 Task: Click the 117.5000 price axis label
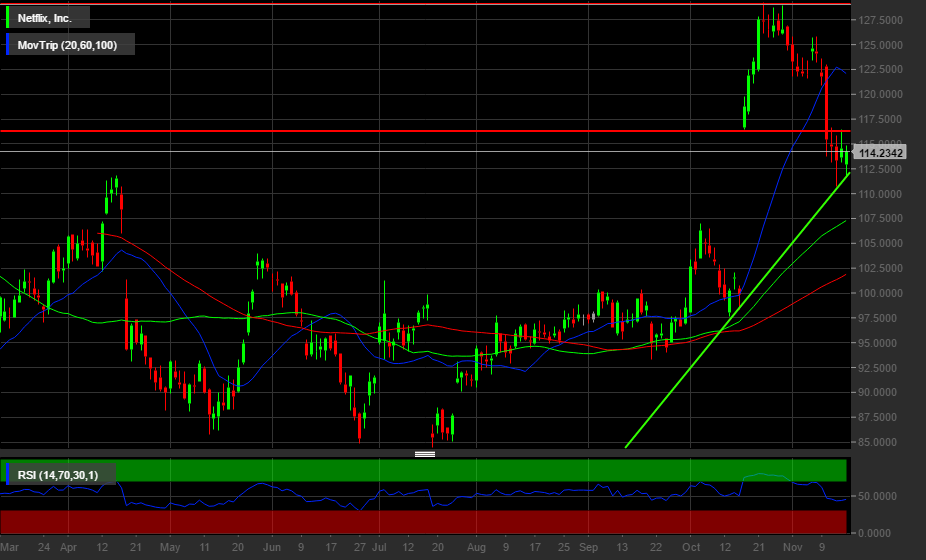coord(881,119)
